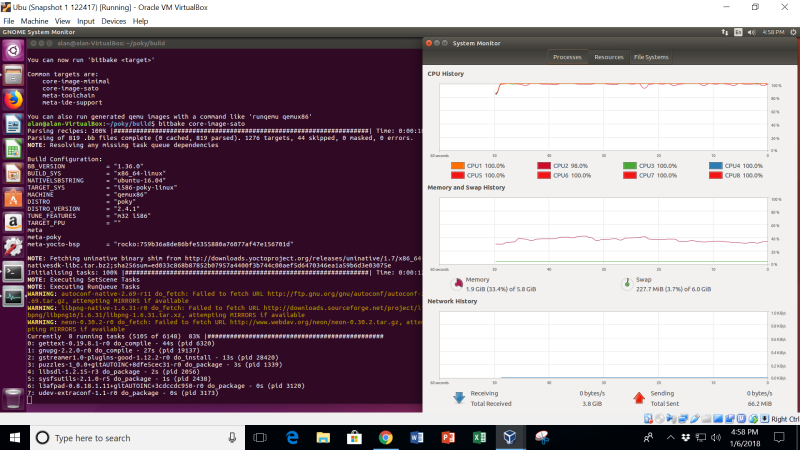Open LibreOffice Writer from the launcher
Viewport: 800px width, 450px height.
13,124
